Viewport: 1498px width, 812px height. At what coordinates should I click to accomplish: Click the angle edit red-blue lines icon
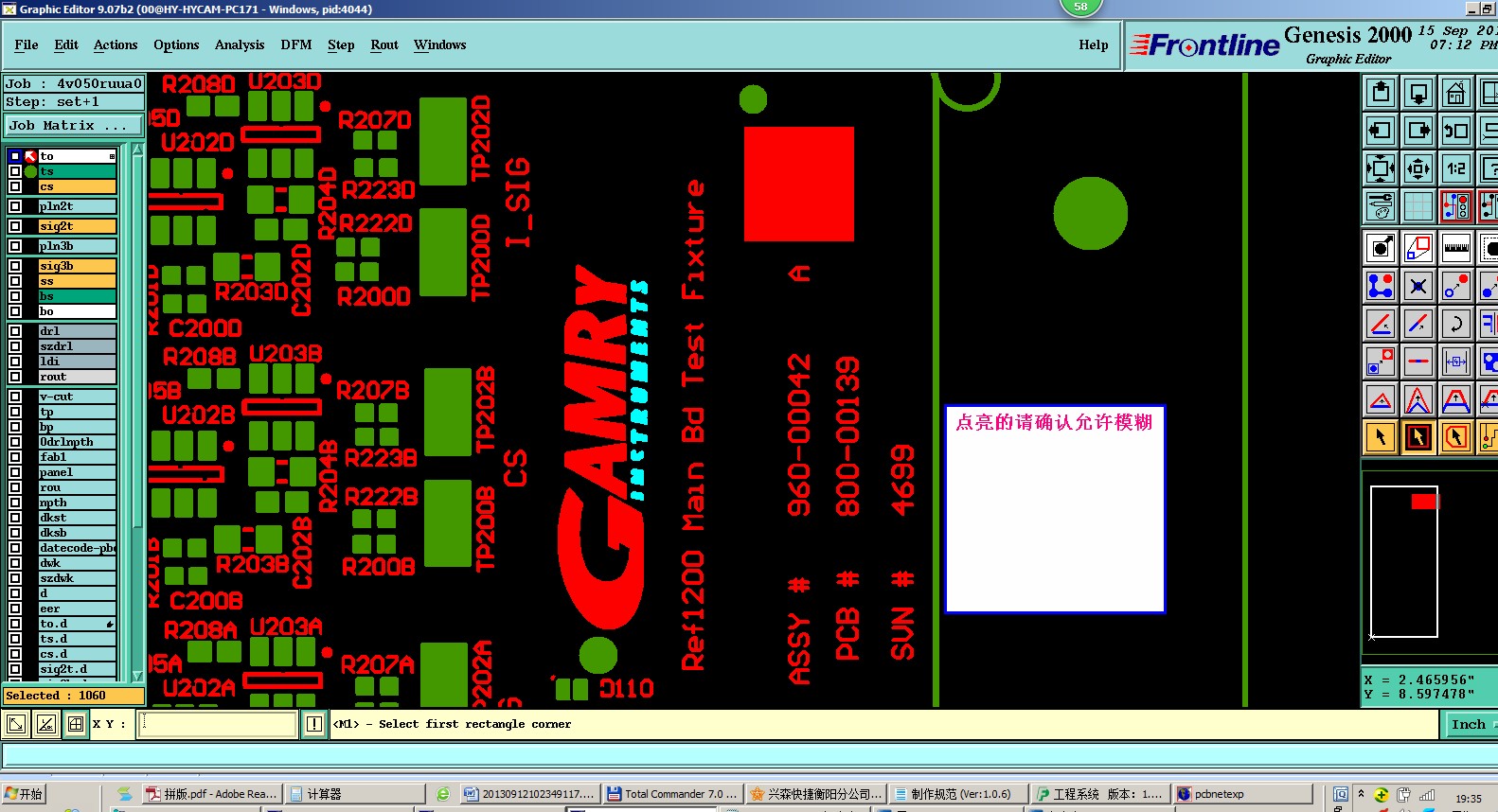[1381, 324]
